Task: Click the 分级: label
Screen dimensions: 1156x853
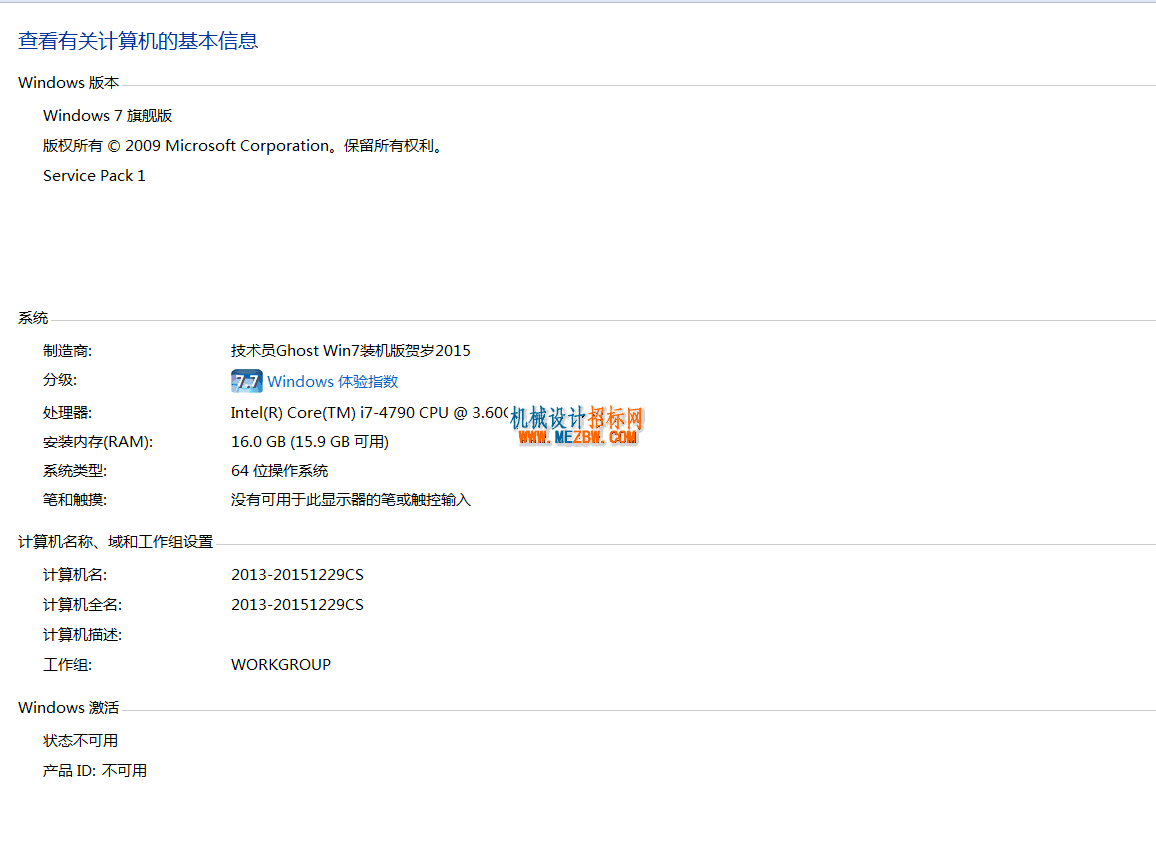Action: 60,380
